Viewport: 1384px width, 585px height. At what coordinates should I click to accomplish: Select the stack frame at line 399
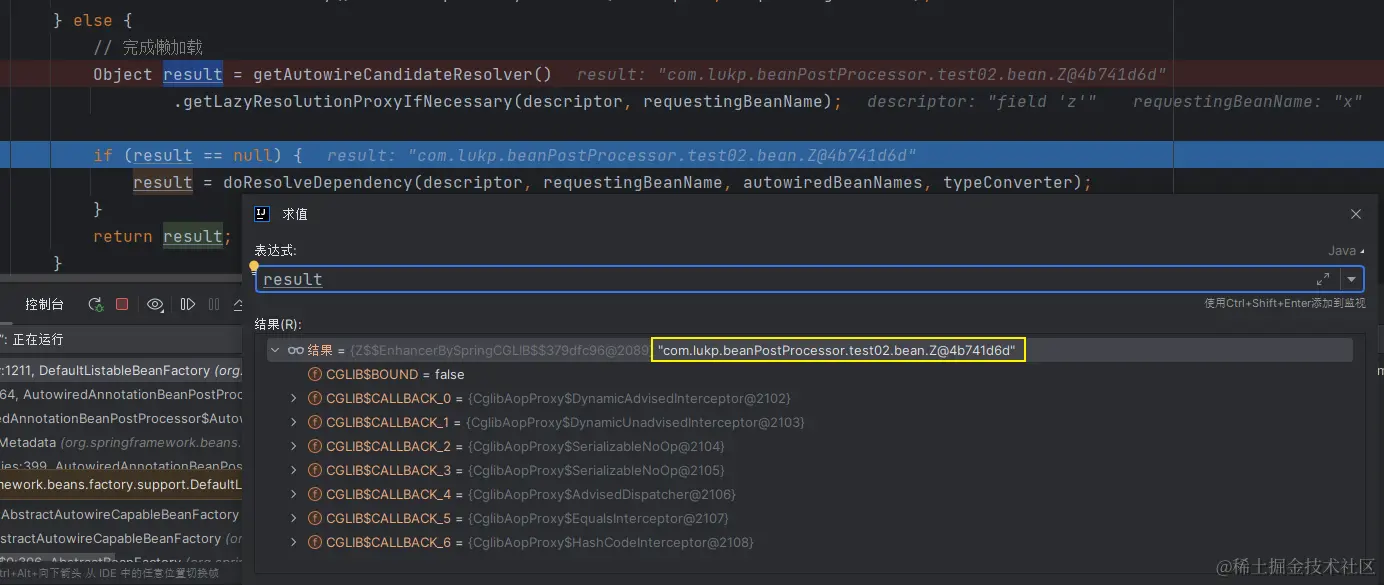click(120, 466)
